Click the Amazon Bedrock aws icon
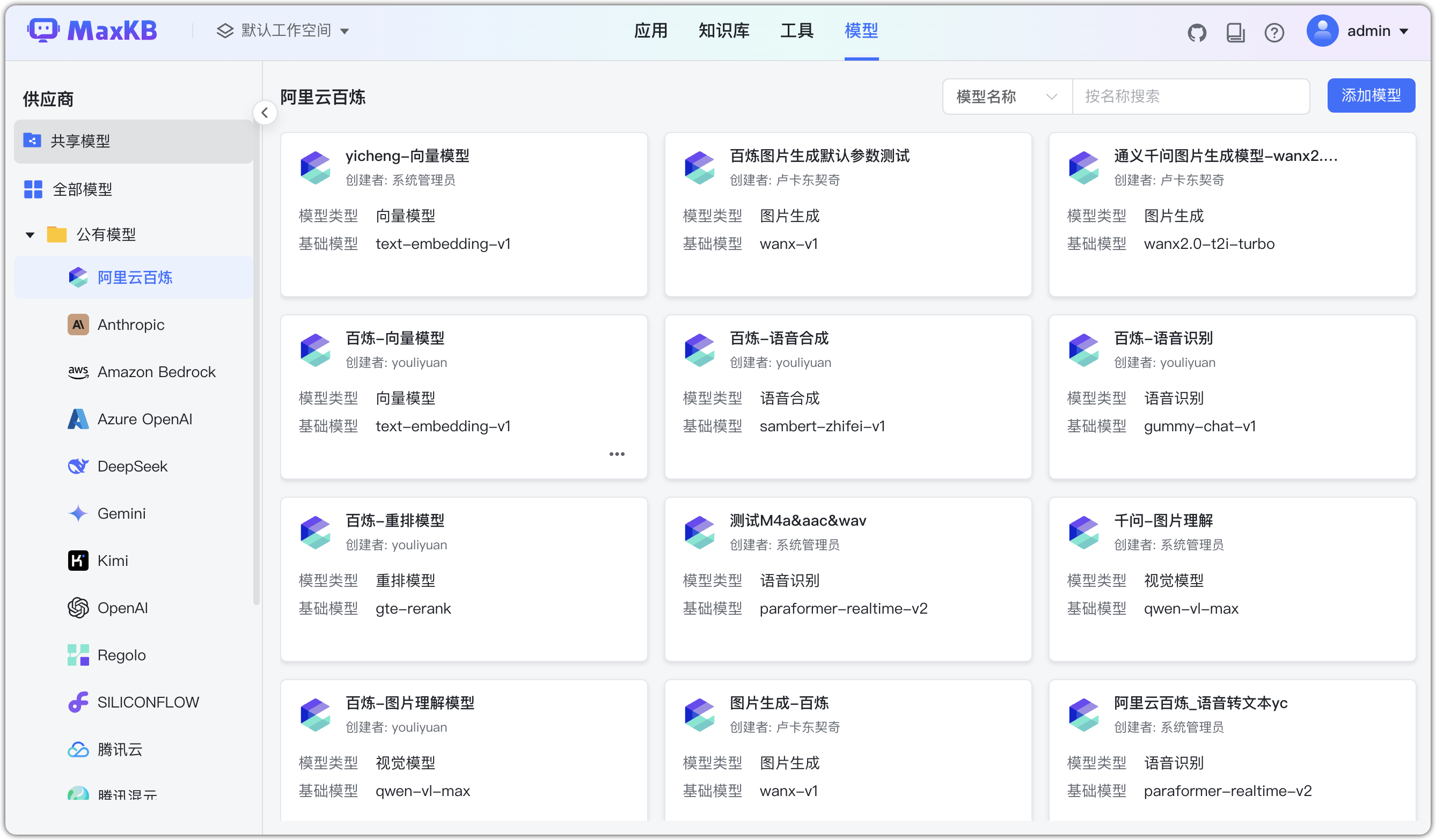Viewport: 1436px width, 840px height. click(78, 372)
